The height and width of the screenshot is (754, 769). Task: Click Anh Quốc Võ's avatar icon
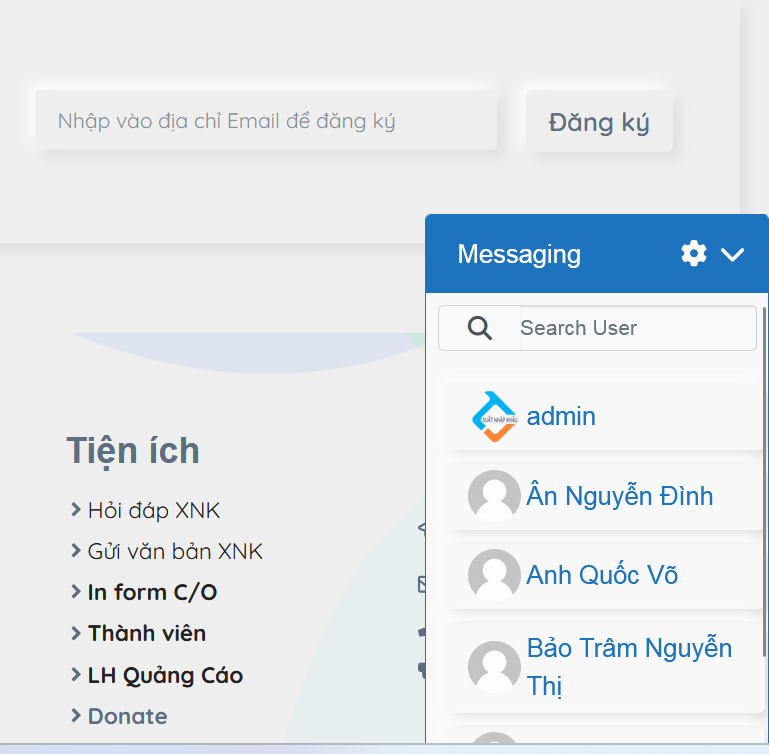point(494,575)
